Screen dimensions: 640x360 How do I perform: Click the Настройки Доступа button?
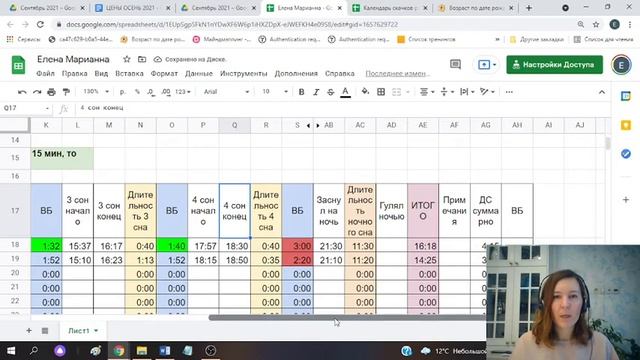554,64
